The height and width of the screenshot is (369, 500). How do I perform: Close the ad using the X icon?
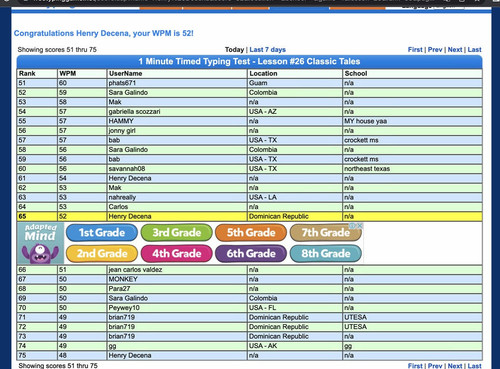click(x=360, y=226)
